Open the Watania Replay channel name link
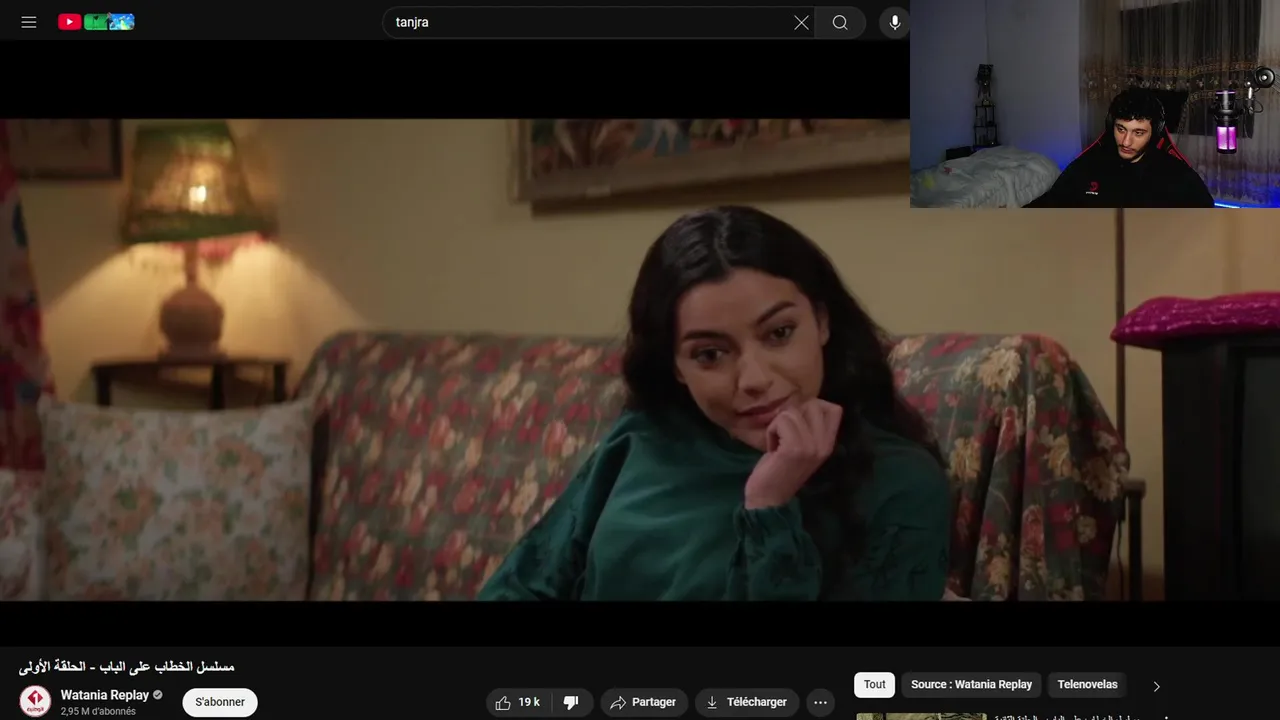1280x720 pixels. (104, 695)
